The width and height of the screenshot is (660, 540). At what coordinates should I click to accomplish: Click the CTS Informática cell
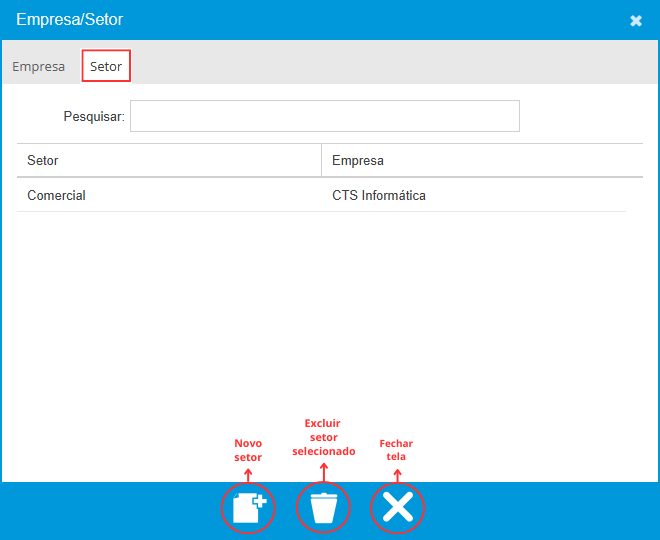[x=379, y=196]
